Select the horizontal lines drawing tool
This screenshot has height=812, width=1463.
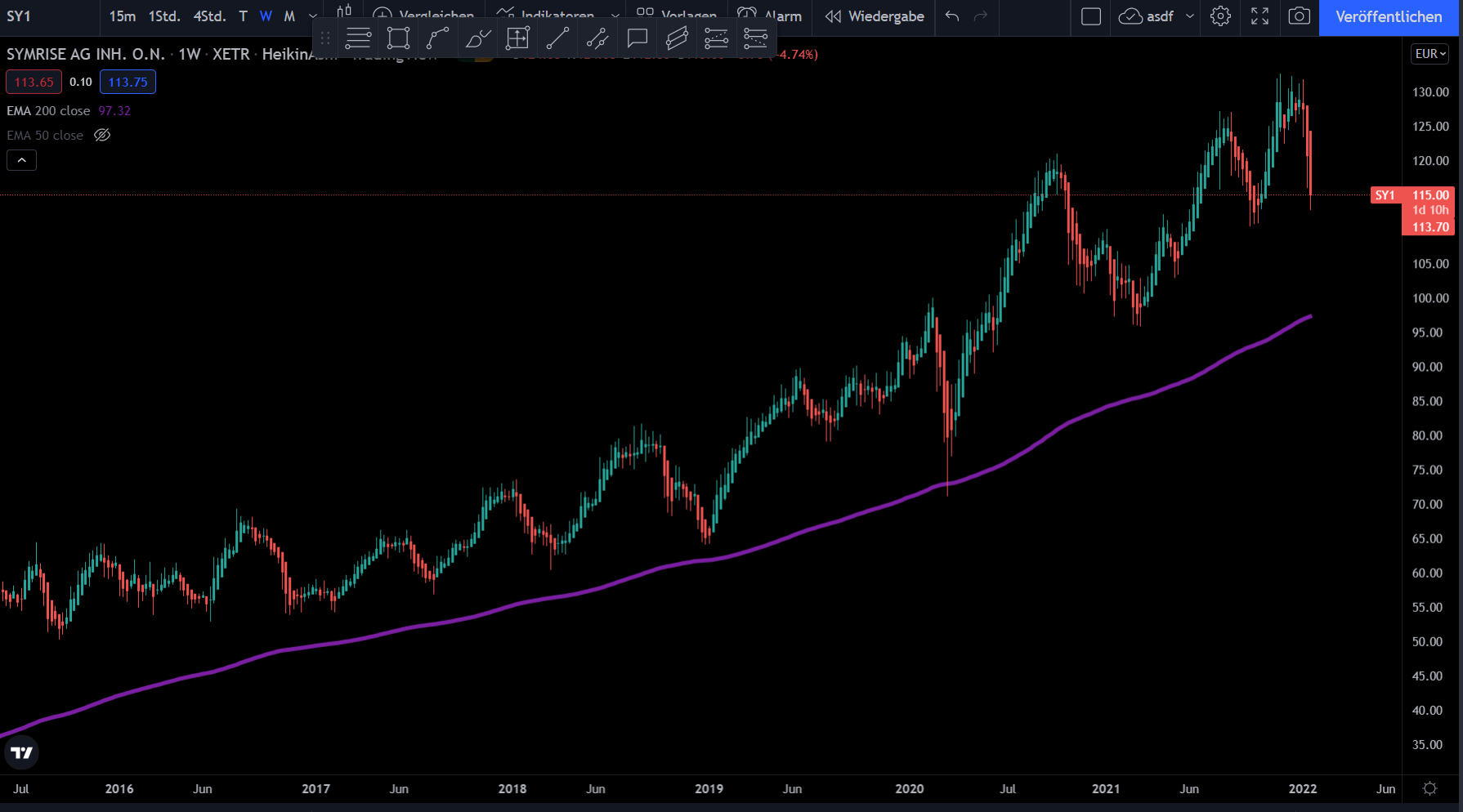358,38
